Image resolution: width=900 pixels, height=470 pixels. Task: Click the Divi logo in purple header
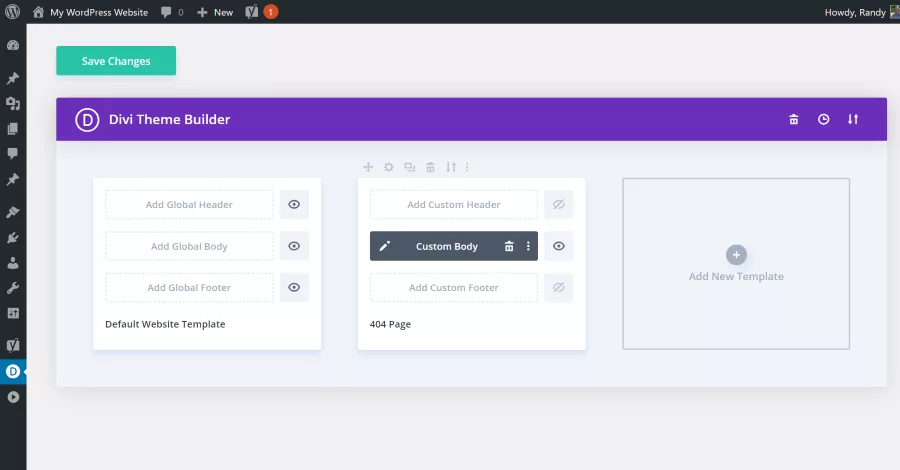coord(87,119)
